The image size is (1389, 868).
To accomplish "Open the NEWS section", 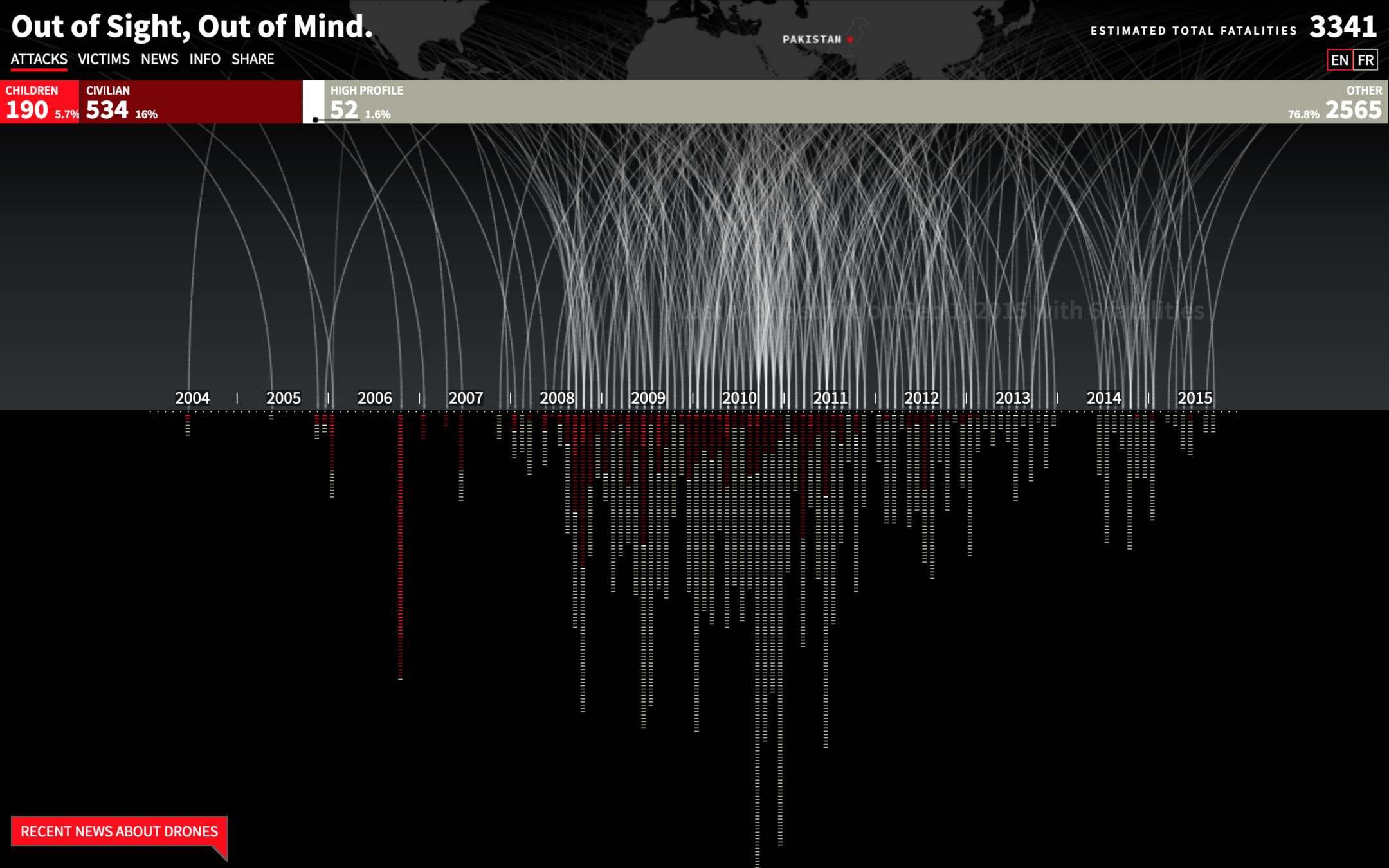I will pos(159,59).
